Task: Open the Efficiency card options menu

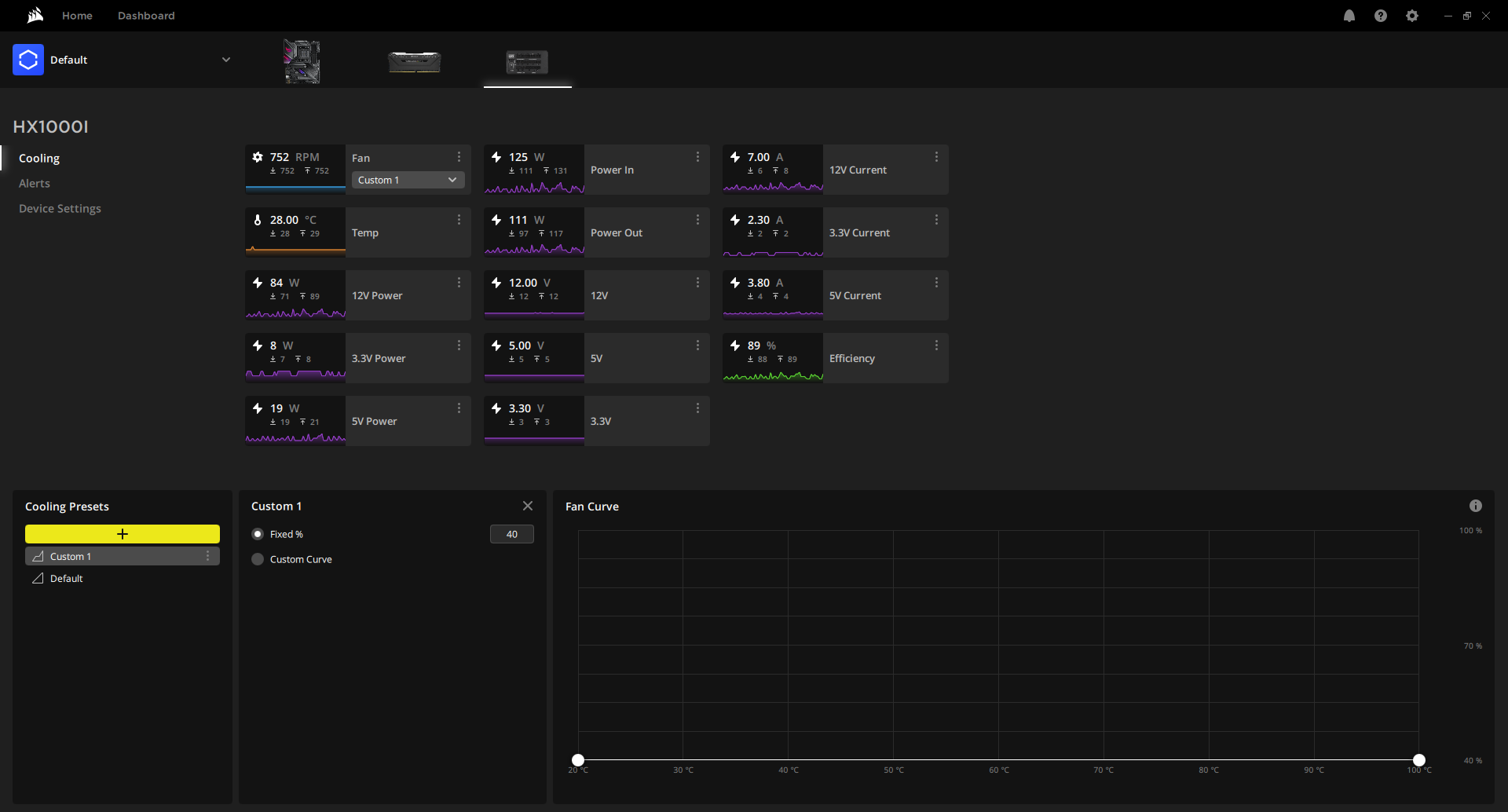Action: (x=936, y=346)
